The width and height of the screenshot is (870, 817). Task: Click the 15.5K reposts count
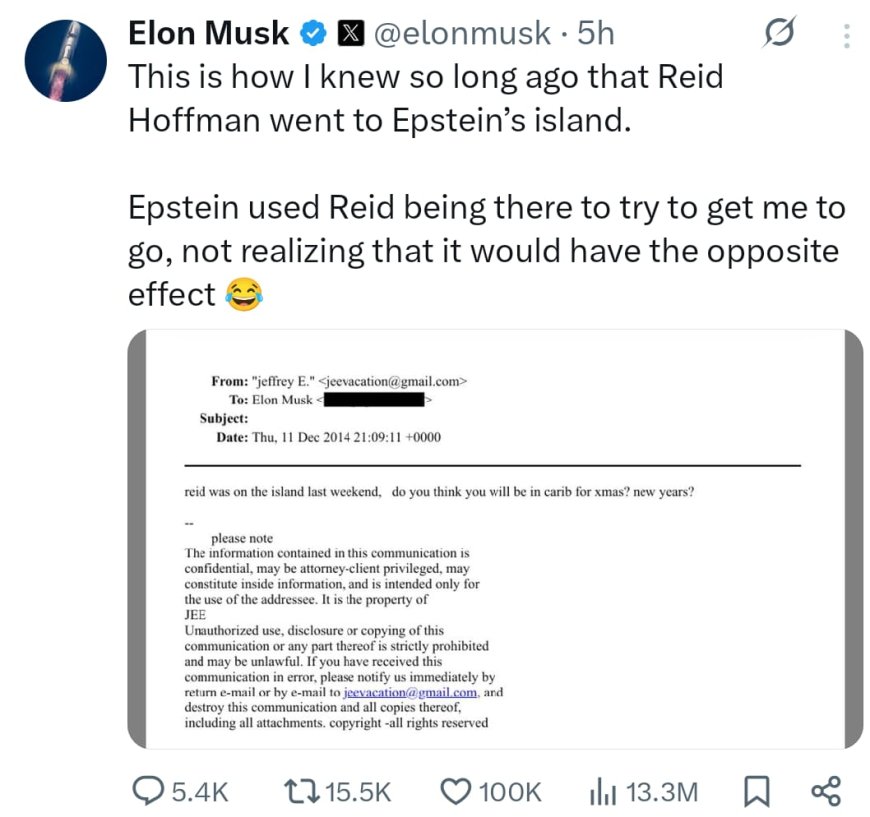[x=358, y=791]
